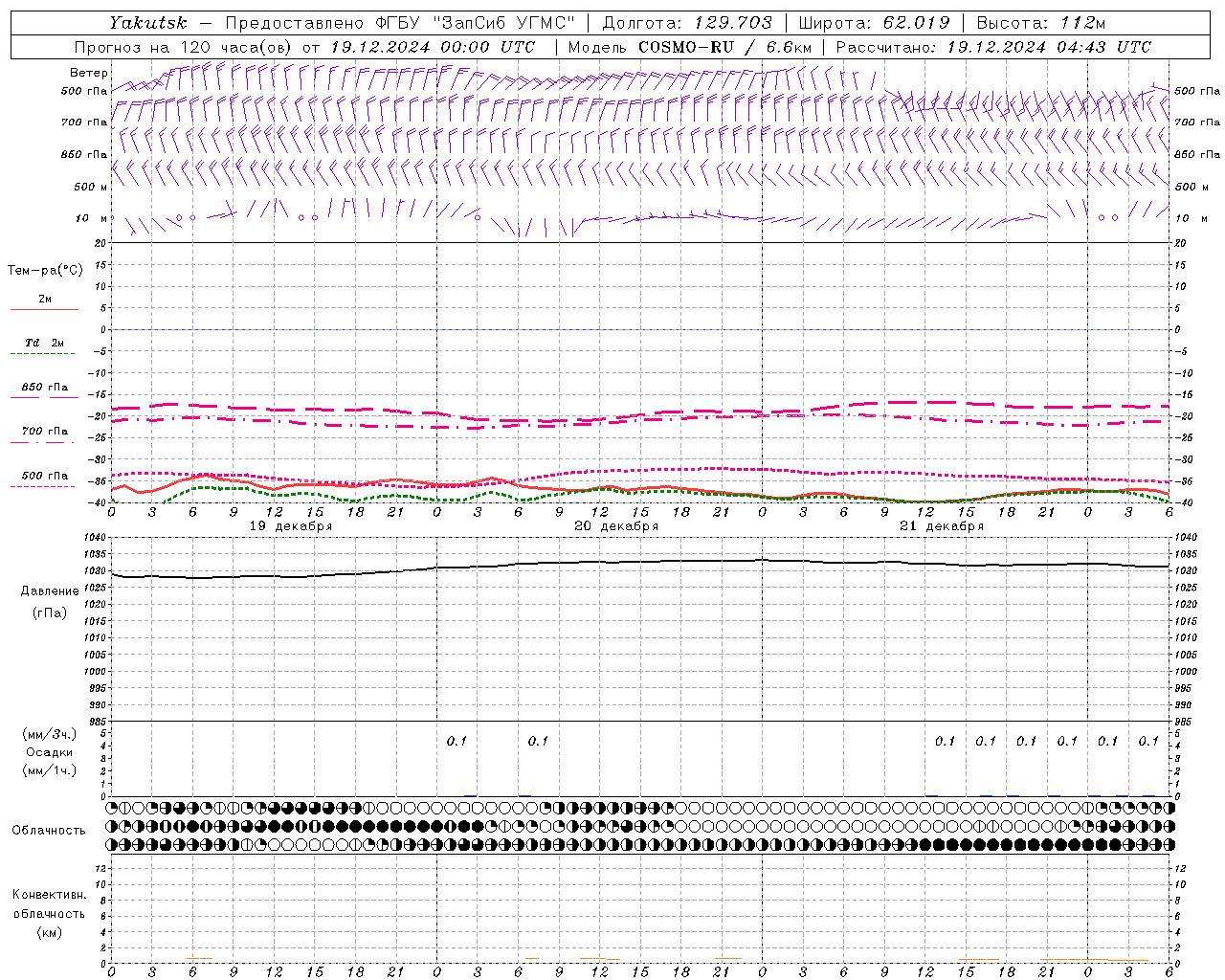Click the "Широта: 62.019" header field

875,23
